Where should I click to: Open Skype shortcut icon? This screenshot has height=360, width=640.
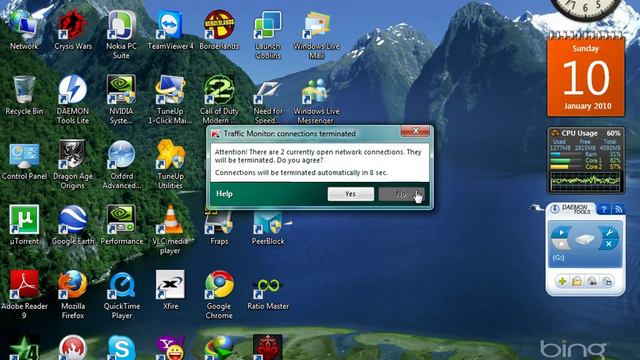coord(121,348)
